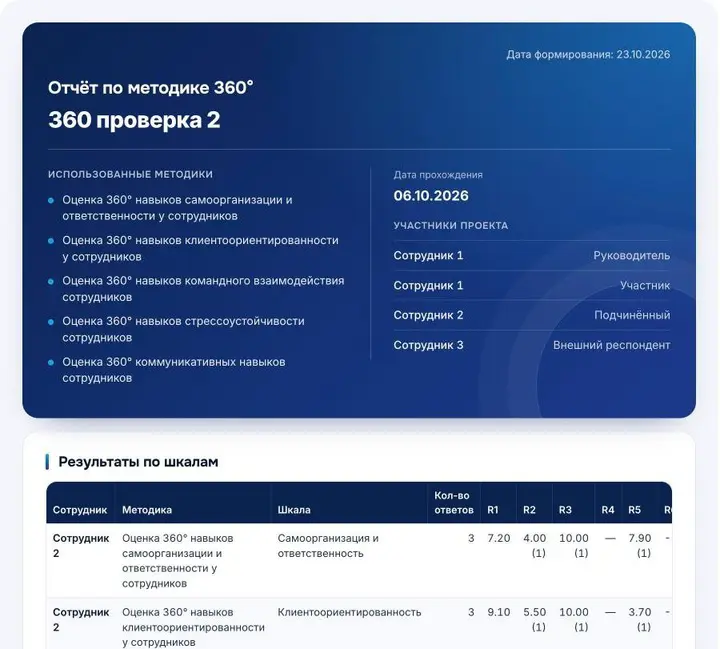Image resolution: width=720 pixels, height=649 pixels.
Task: Click the "УЧАСТНИКИ ПРОЕКТА" label
Action: click(x=450, y=226)
